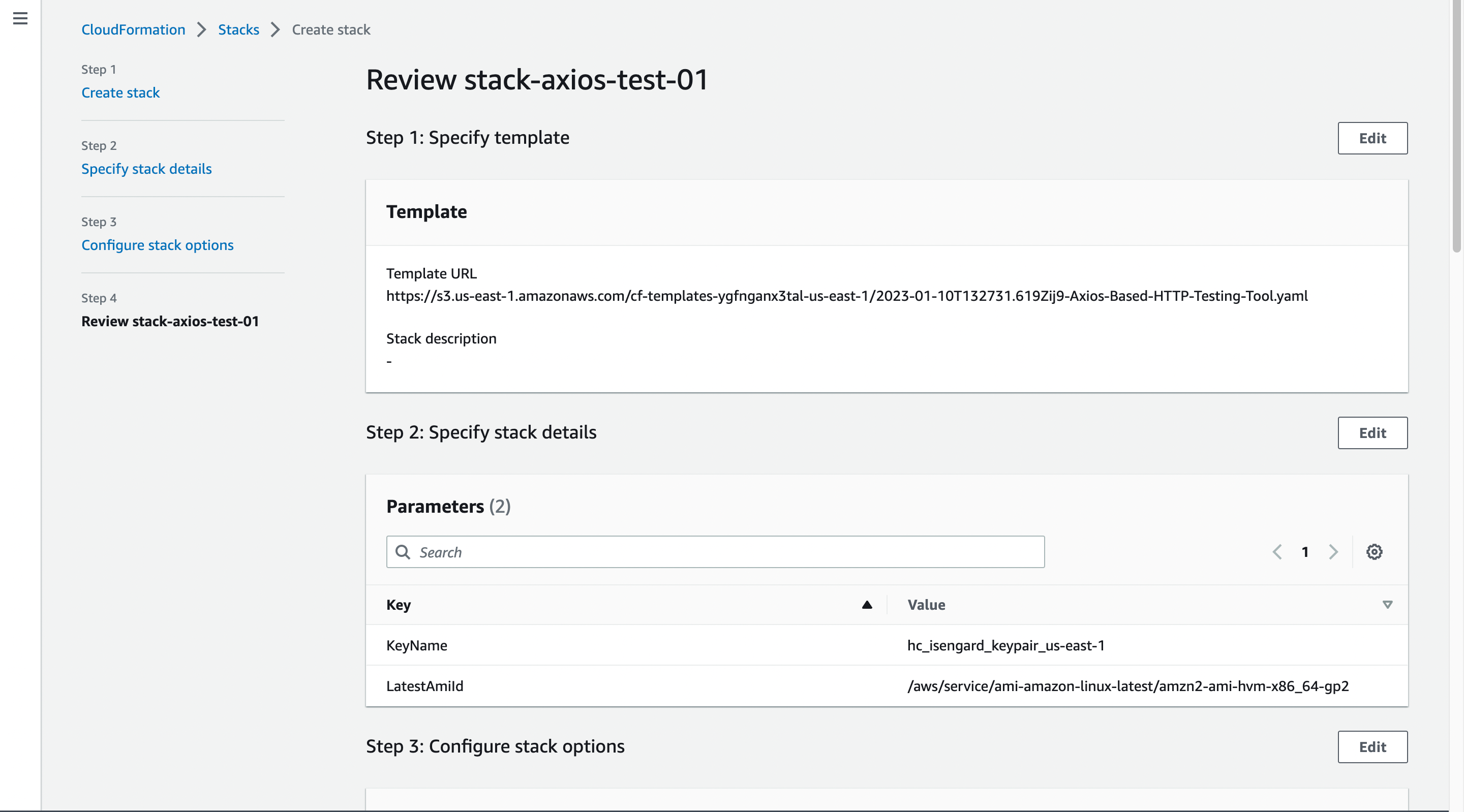Open CloudFormation breadcrumb link
1464x812 pixels.
[133, 29]
